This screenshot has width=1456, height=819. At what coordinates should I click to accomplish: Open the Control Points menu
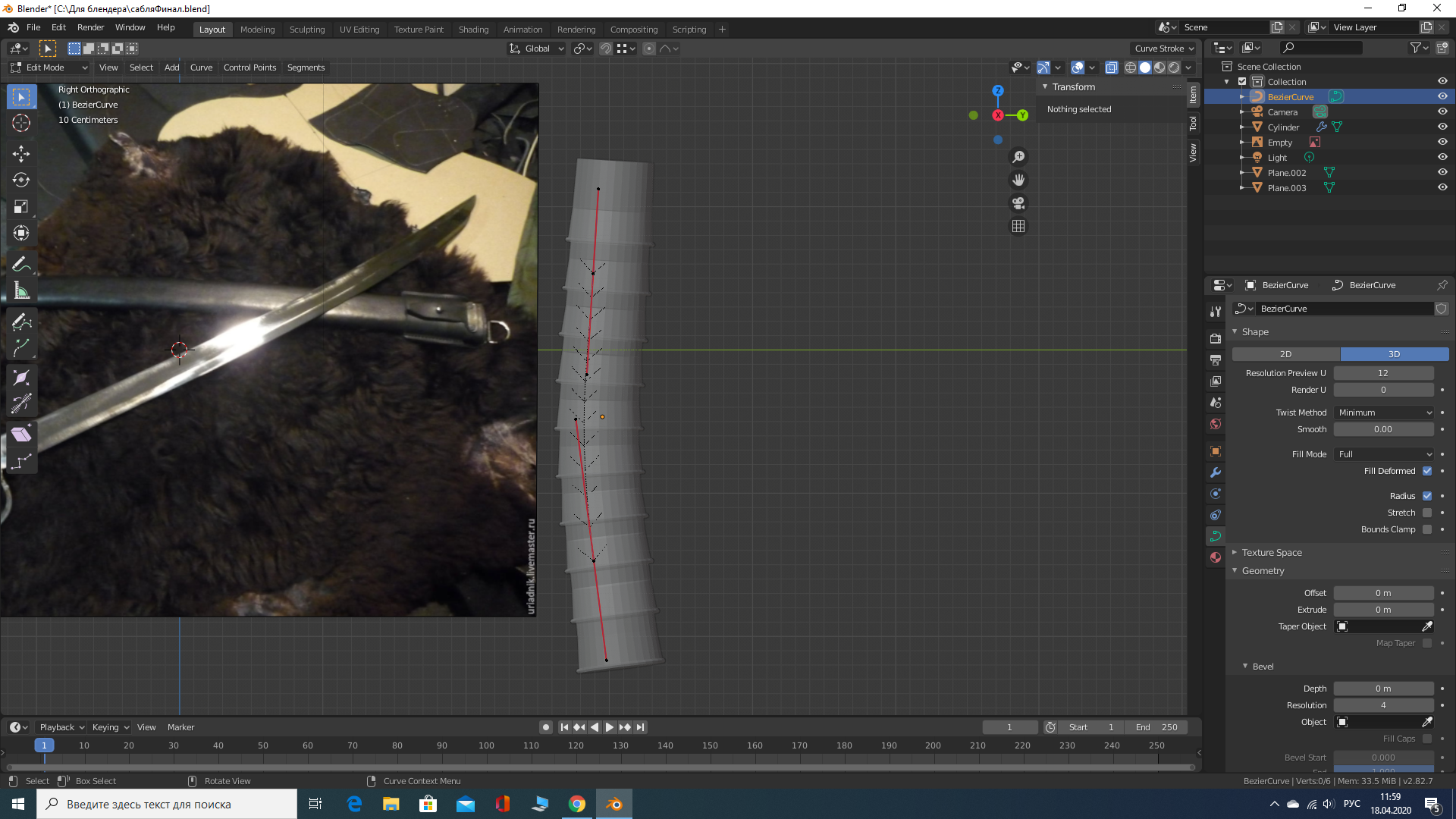tap(249, 67)
